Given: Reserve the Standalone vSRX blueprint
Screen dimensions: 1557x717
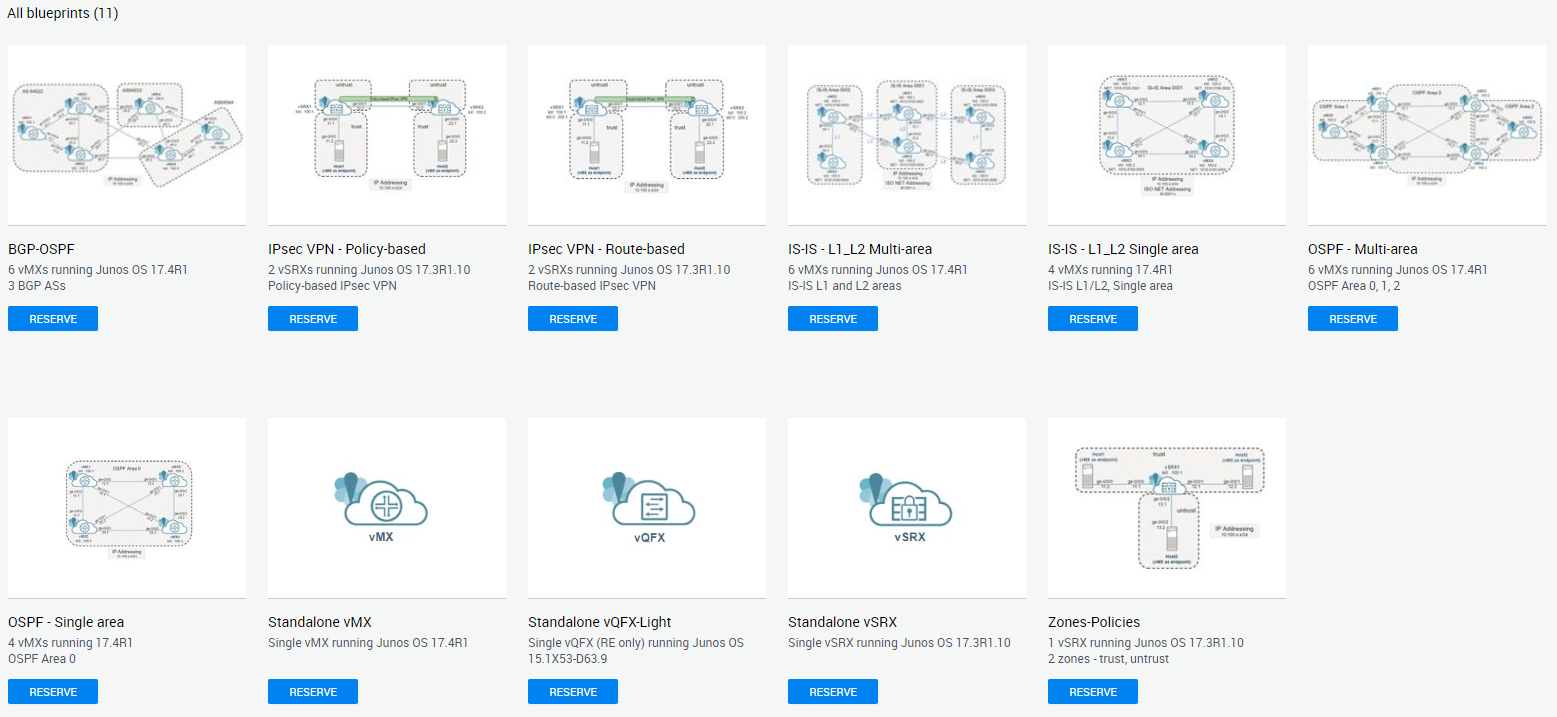Looking at the screenshot, I should click(x=833, y=692).
